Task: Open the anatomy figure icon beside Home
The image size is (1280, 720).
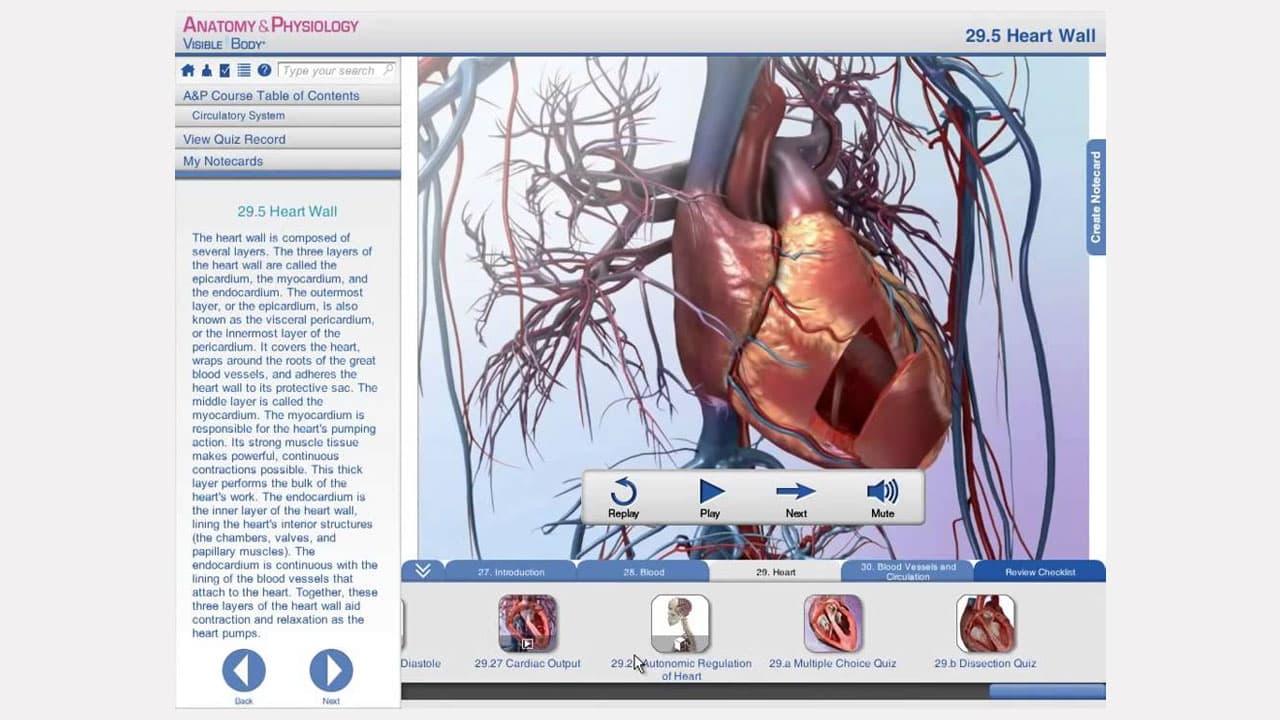Action: 206,70
